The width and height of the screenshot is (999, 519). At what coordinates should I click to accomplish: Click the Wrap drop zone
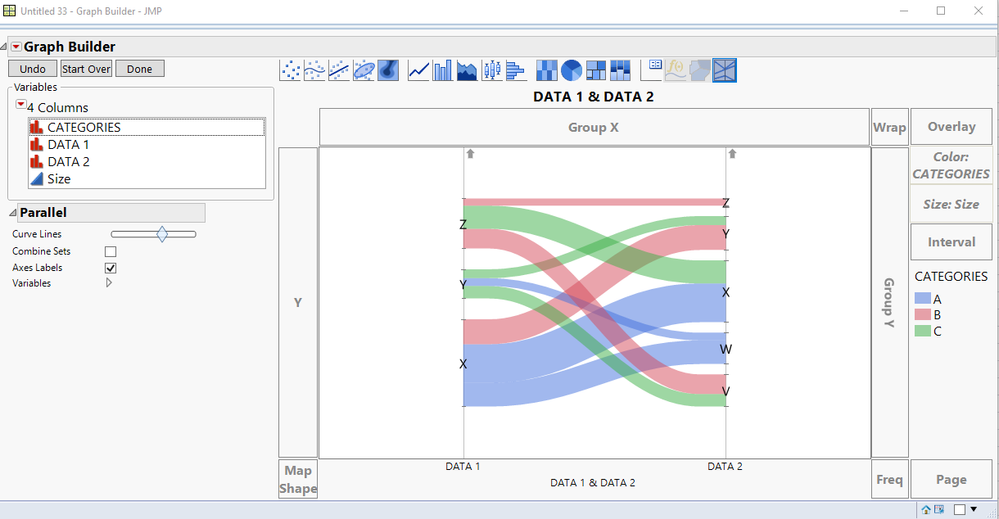click(x=889, y=127)
